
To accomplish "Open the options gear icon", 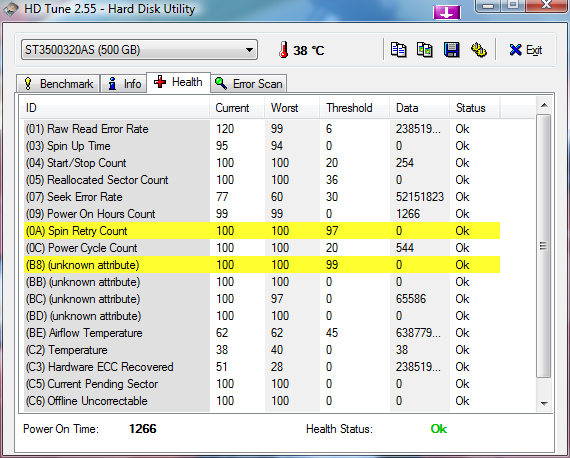I will point(479,50).
